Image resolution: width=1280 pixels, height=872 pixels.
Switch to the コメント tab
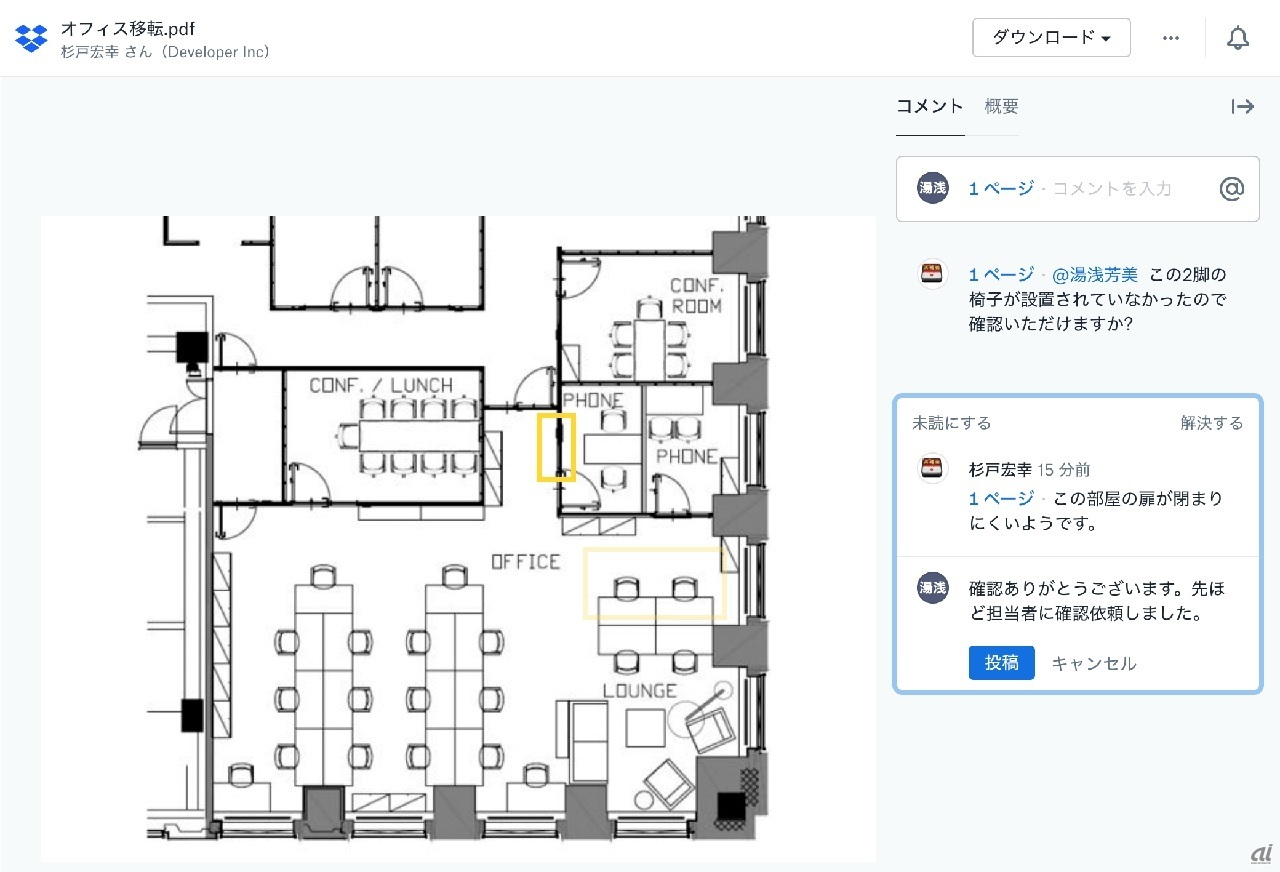[x=930, y=107]
